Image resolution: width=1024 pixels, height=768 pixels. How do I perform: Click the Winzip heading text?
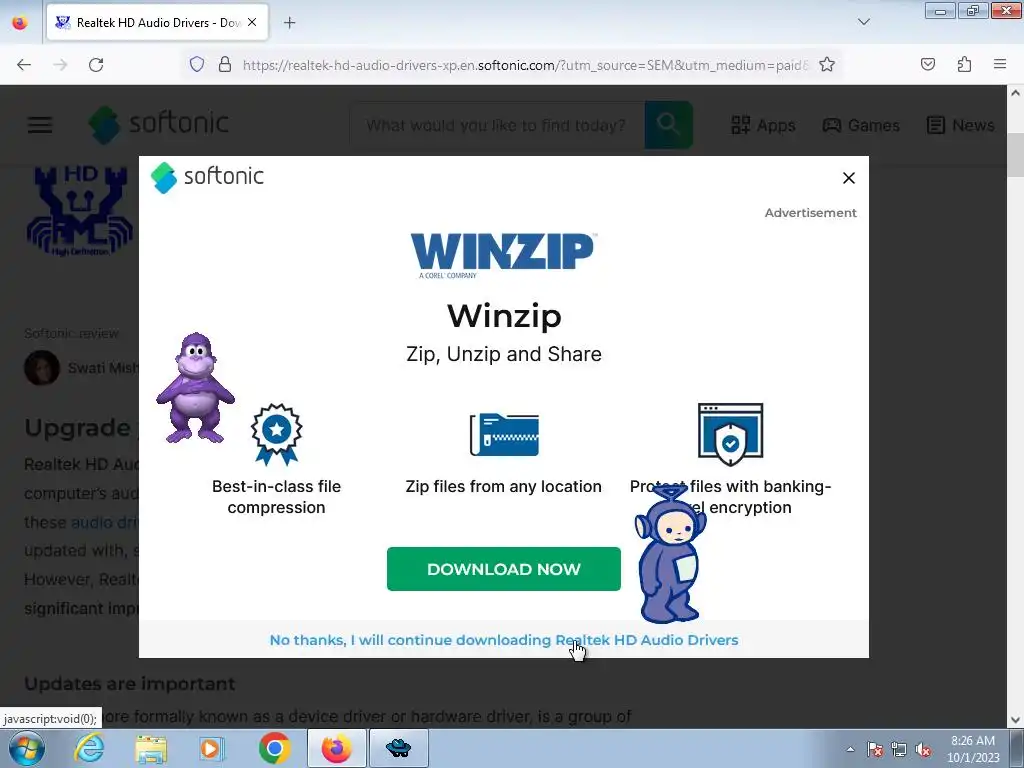[x=504, y=316]
